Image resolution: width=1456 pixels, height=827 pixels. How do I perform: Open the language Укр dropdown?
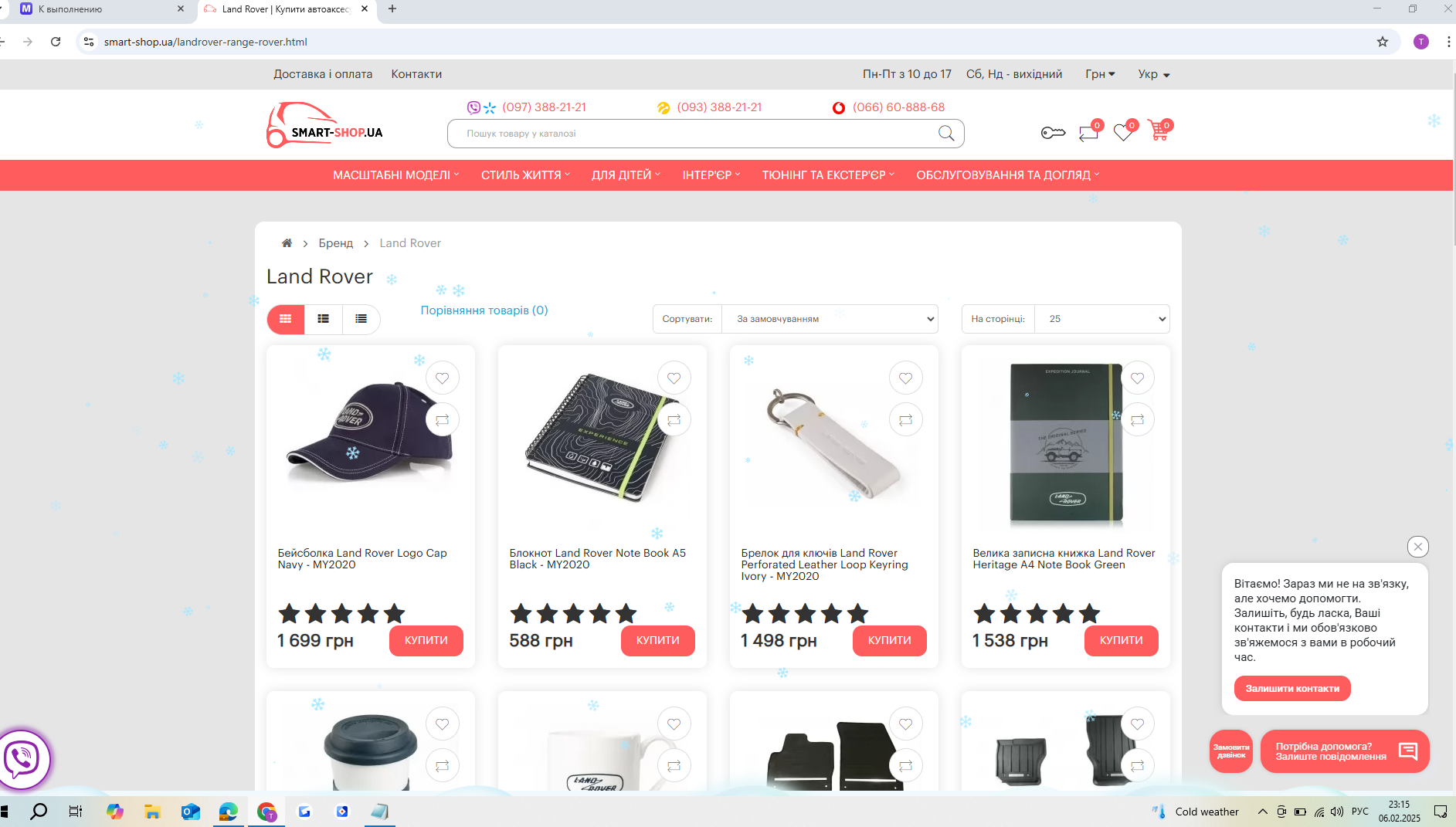[x=1154, y=74]
